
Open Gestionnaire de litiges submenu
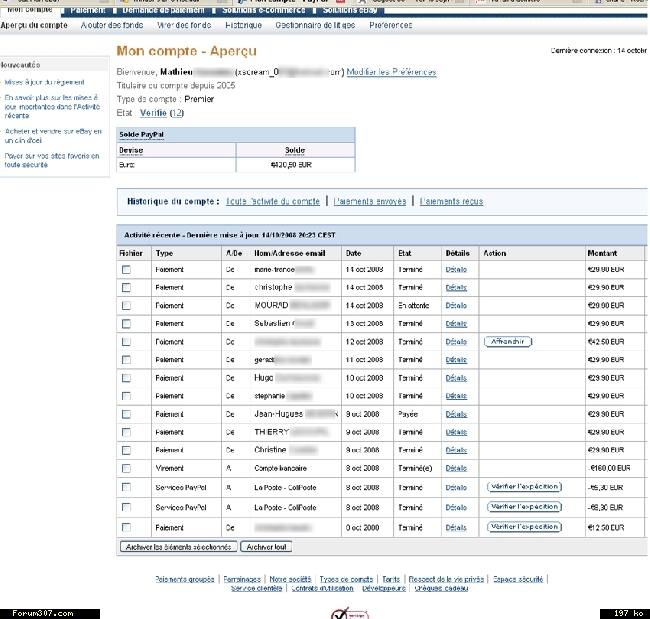click(x=315, y=25)
